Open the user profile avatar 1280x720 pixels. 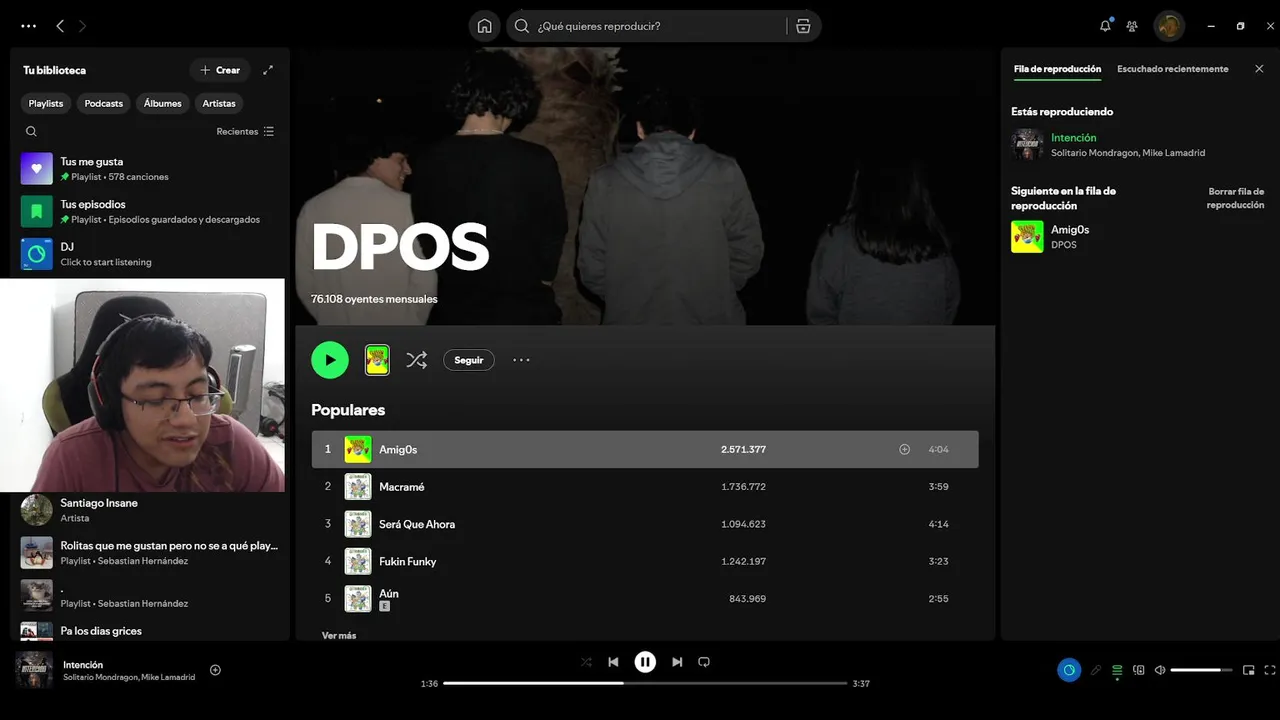pos(1169,26)
